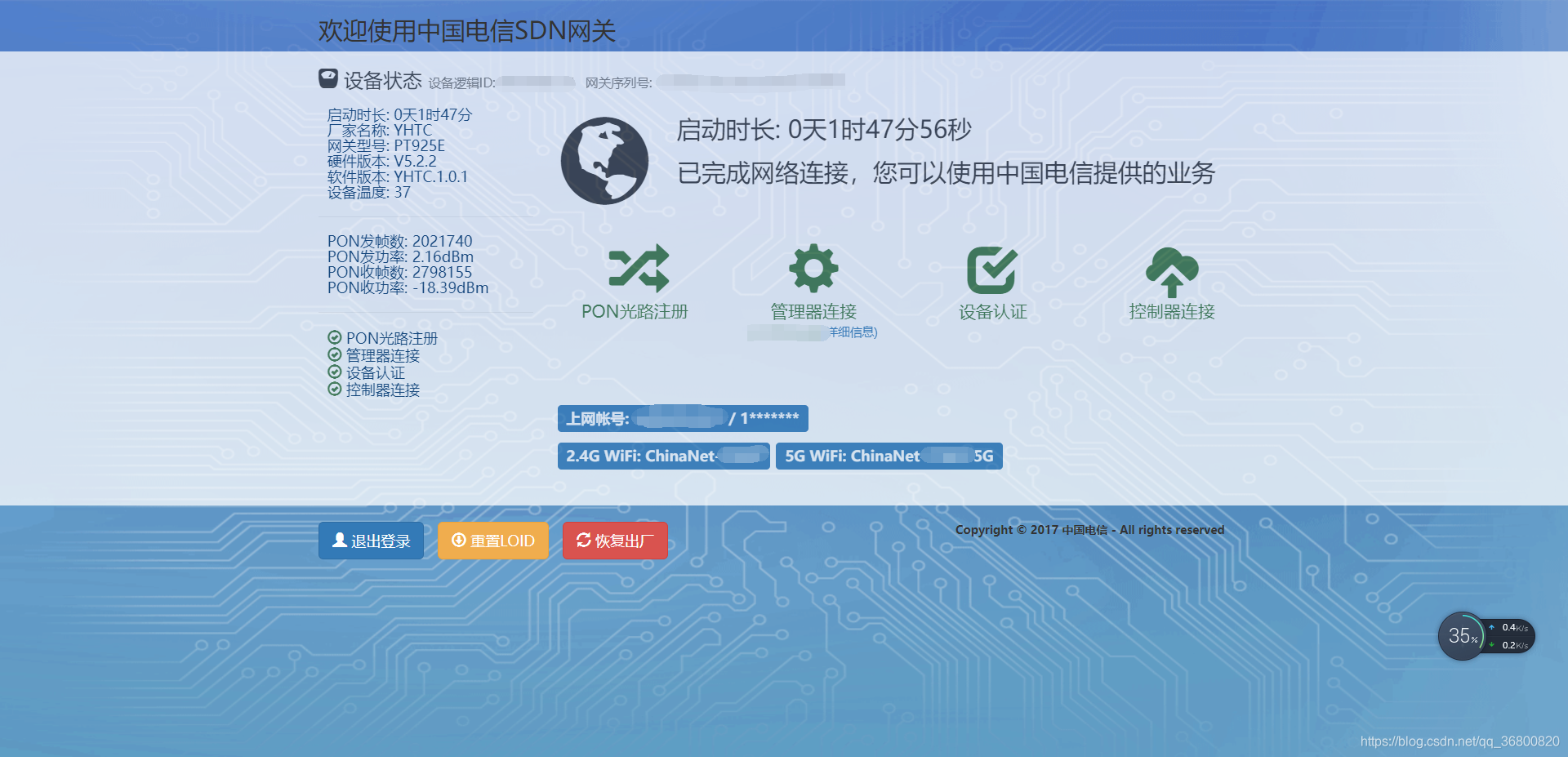Click the 上网帐号 account badge
The image size is (1568, 757).
click(683, 418)
